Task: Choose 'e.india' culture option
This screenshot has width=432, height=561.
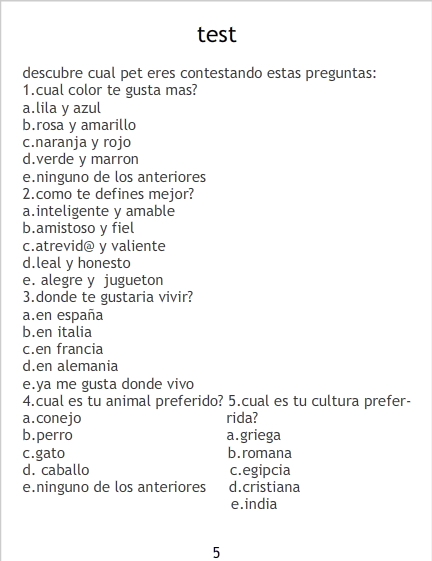Action: tap(254, 504)
